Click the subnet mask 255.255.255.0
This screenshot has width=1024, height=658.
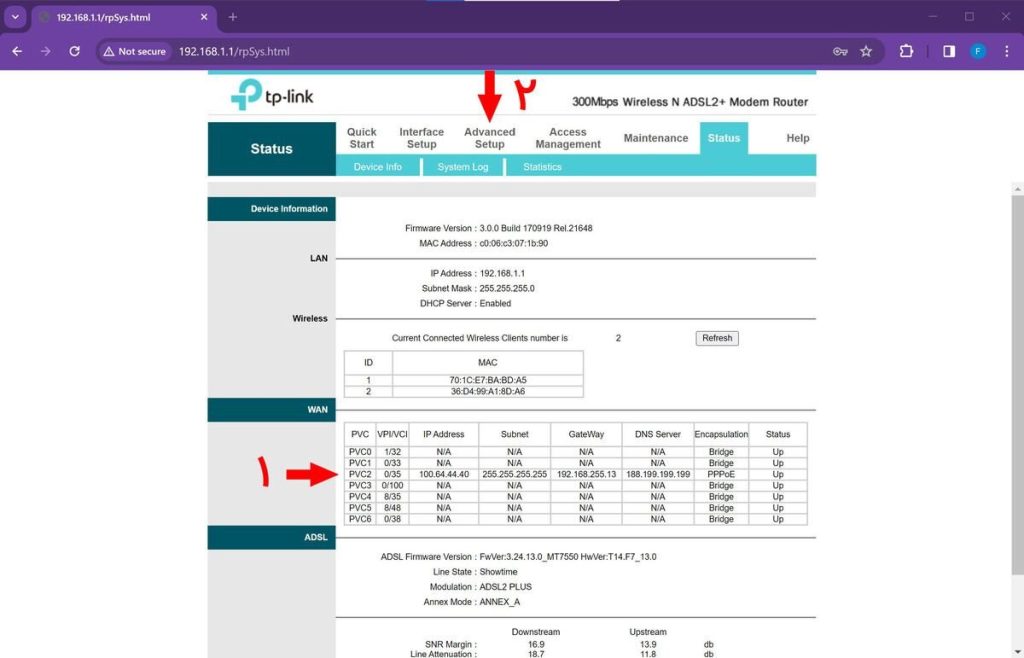pos(507,288)
